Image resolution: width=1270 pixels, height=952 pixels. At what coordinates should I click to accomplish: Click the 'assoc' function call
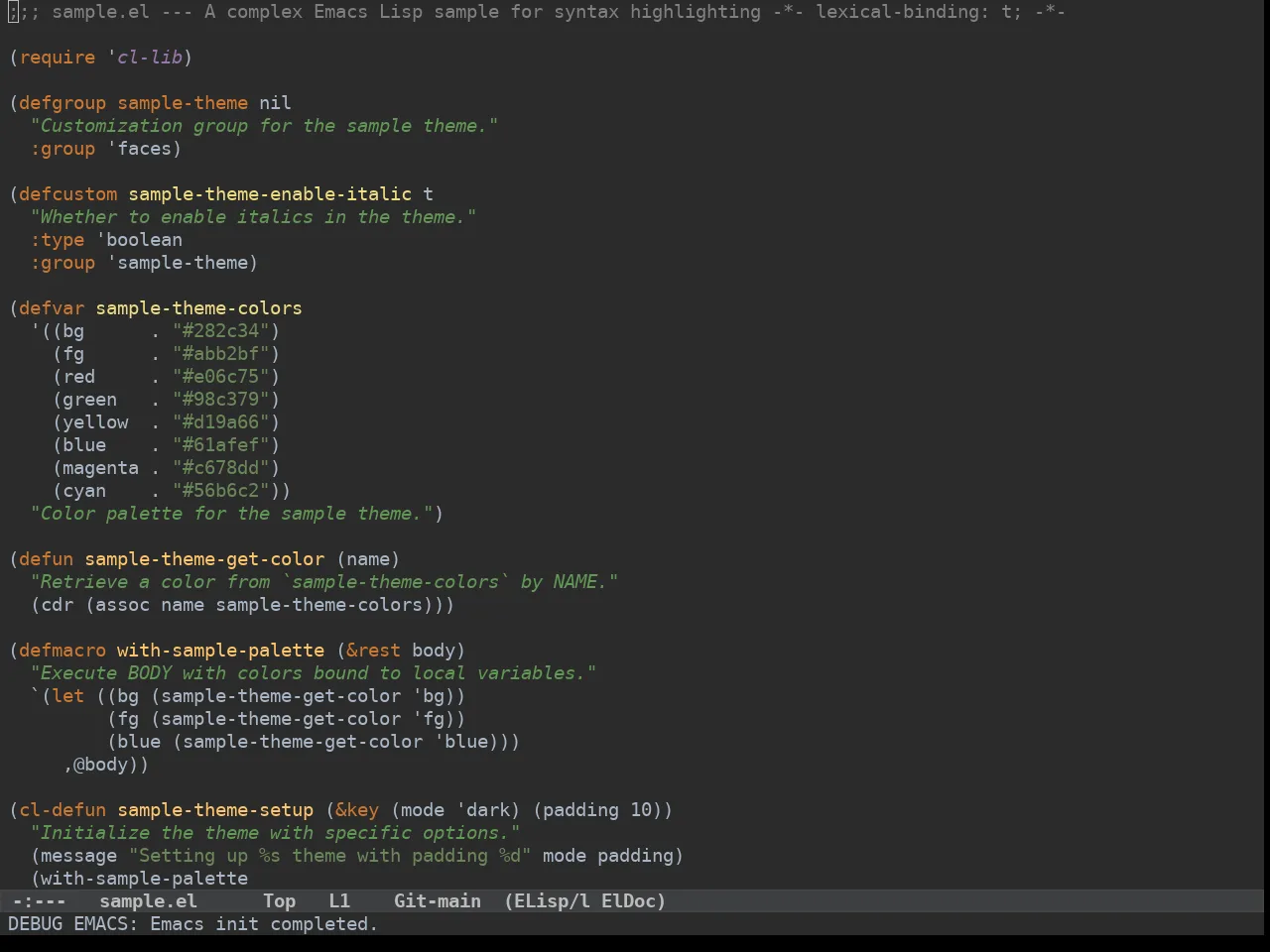(122, 605)
